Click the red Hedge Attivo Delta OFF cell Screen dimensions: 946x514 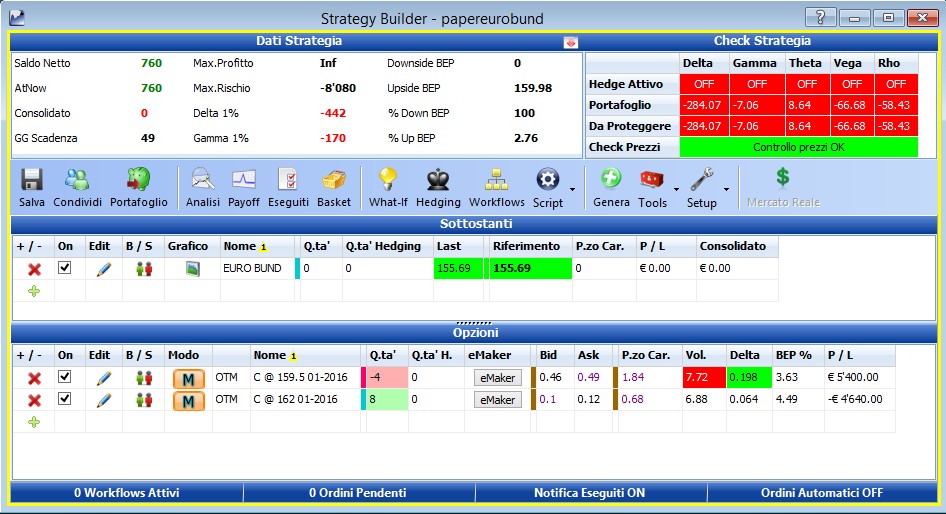pos(704,84)
